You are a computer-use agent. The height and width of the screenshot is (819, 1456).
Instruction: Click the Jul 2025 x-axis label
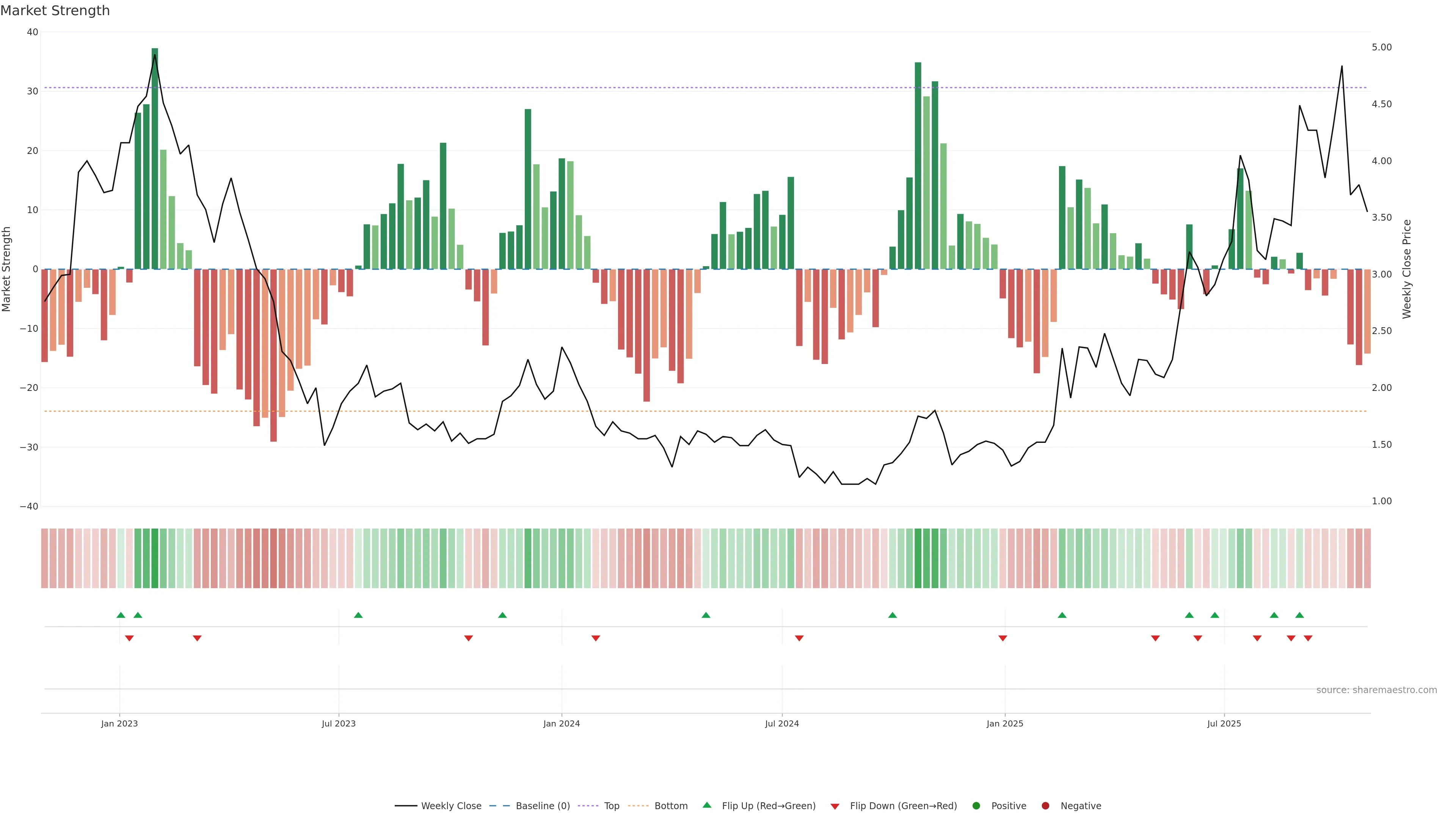(x=1224, y=723)
